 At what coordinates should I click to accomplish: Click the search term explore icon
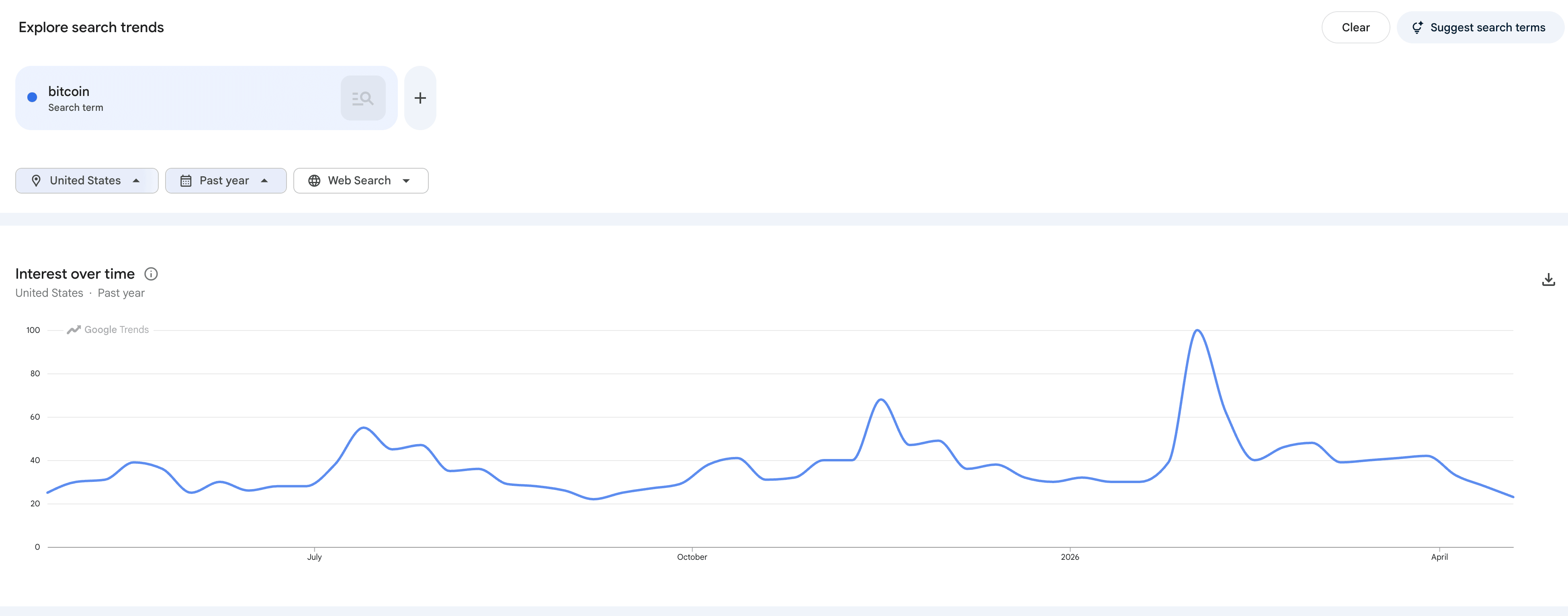coord(363,98)
